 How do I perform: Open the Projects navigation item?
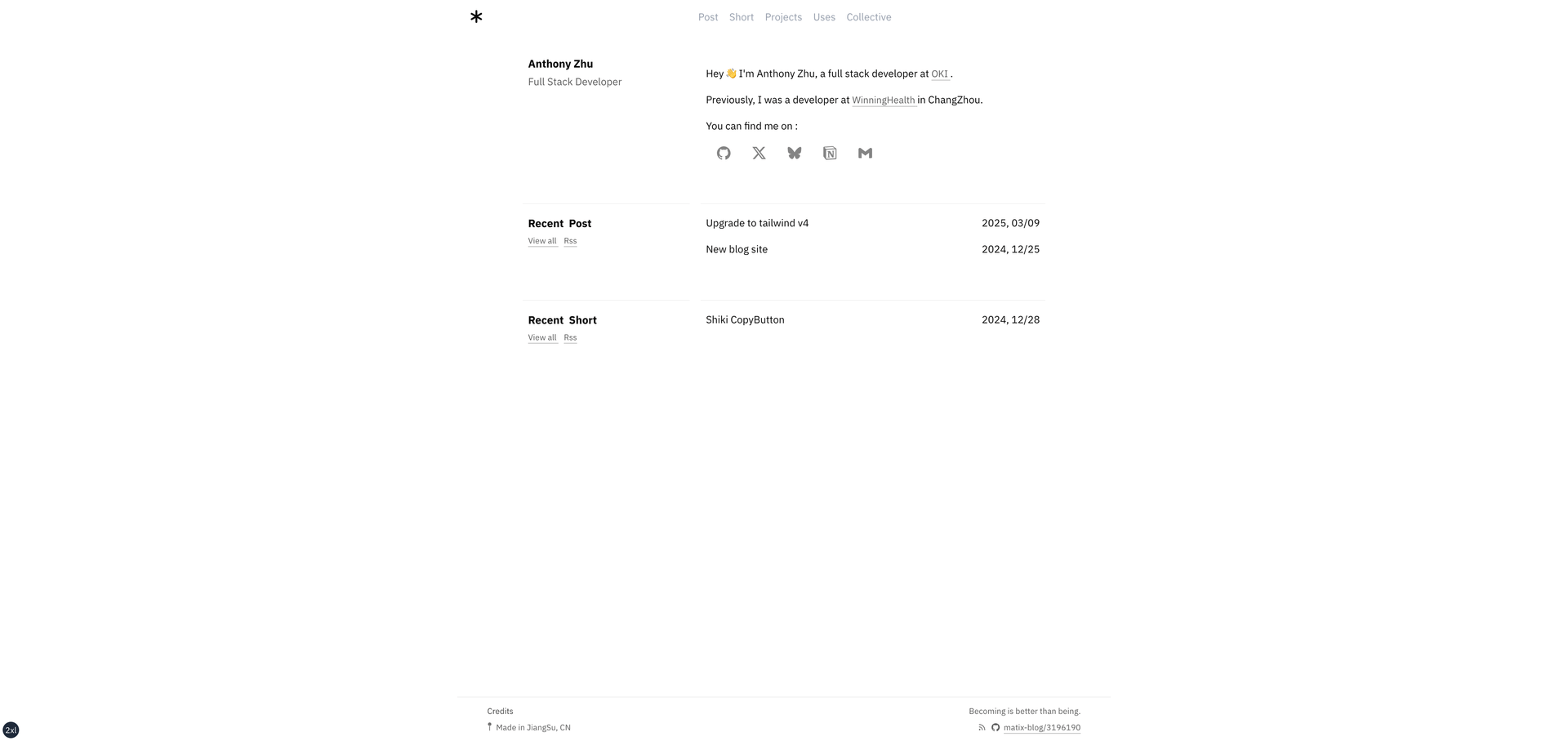pyautogui.click(x=783, y=17)
